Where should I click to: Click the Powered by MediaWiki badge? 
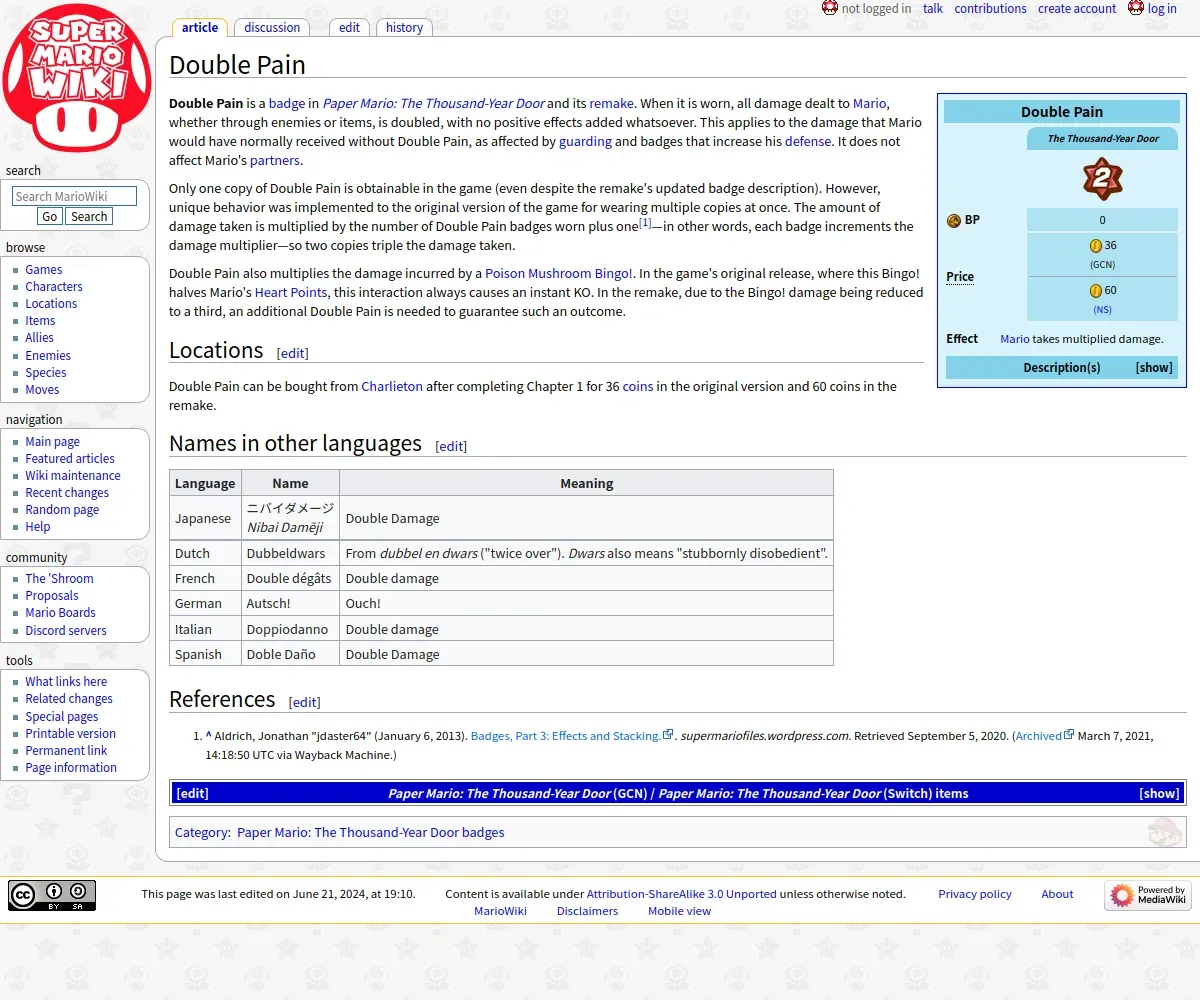1148,895
